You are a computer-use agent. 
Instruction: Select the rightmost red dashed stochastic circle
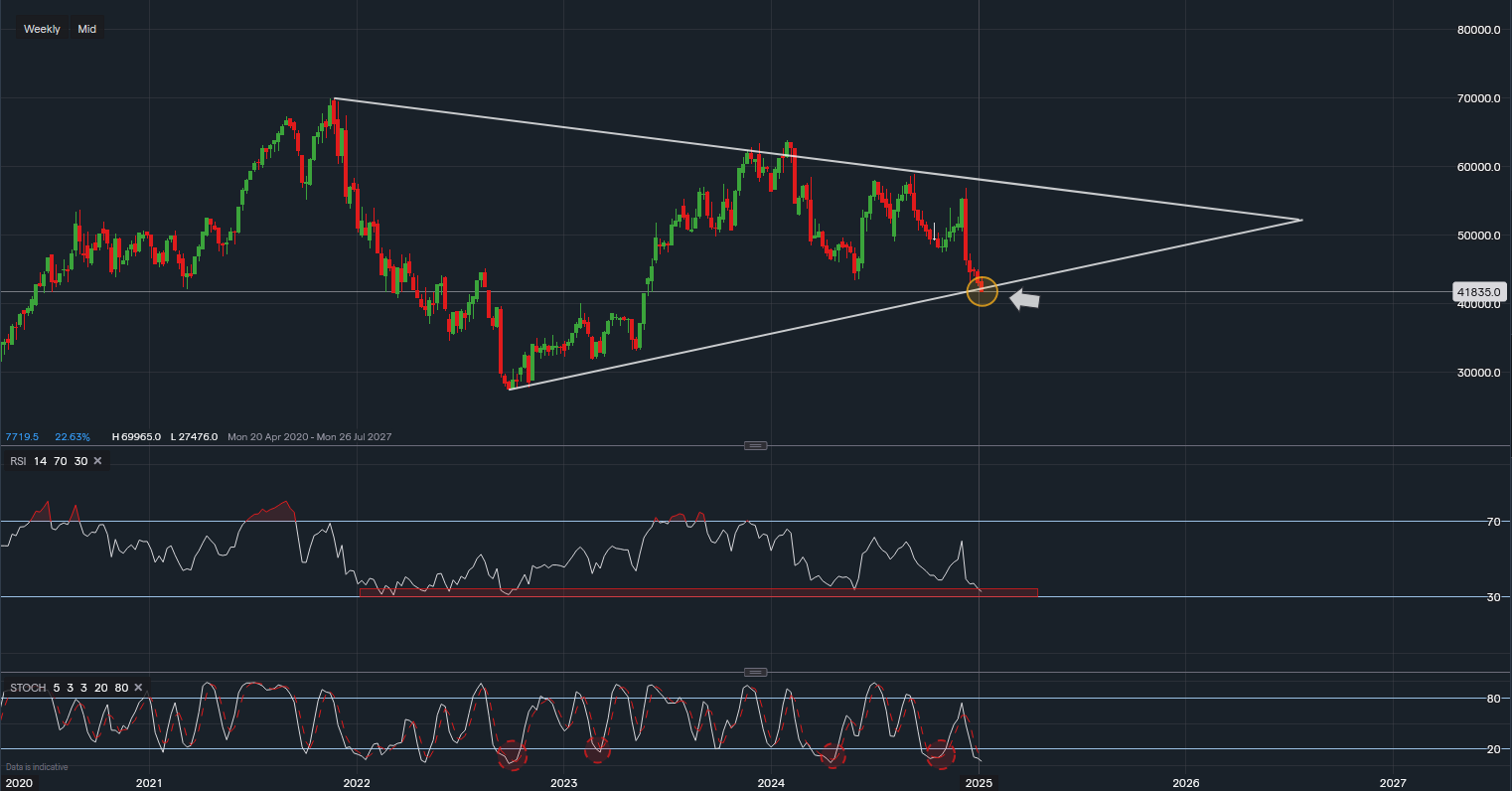[940, 755]
